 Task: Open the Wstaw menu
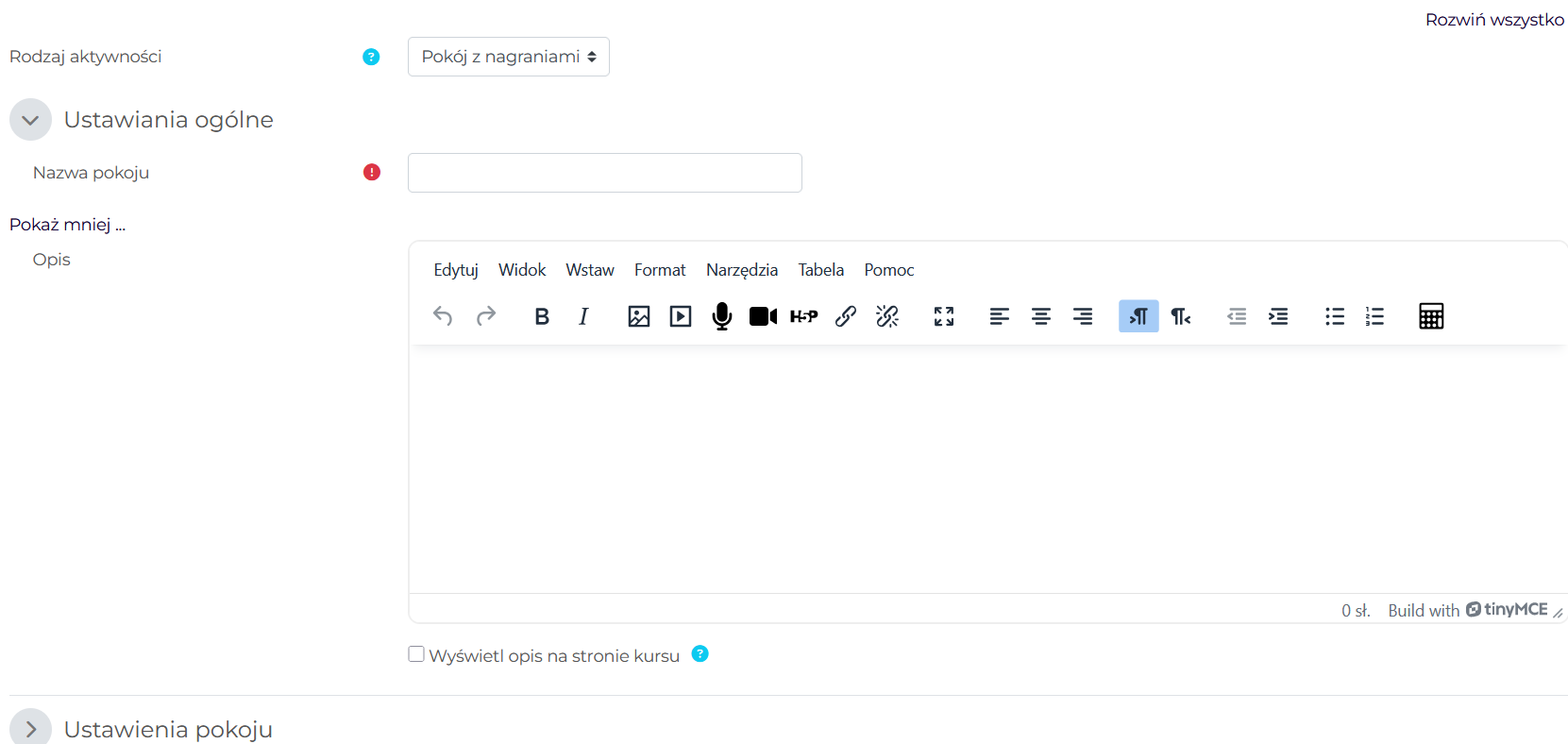point(590,270)
